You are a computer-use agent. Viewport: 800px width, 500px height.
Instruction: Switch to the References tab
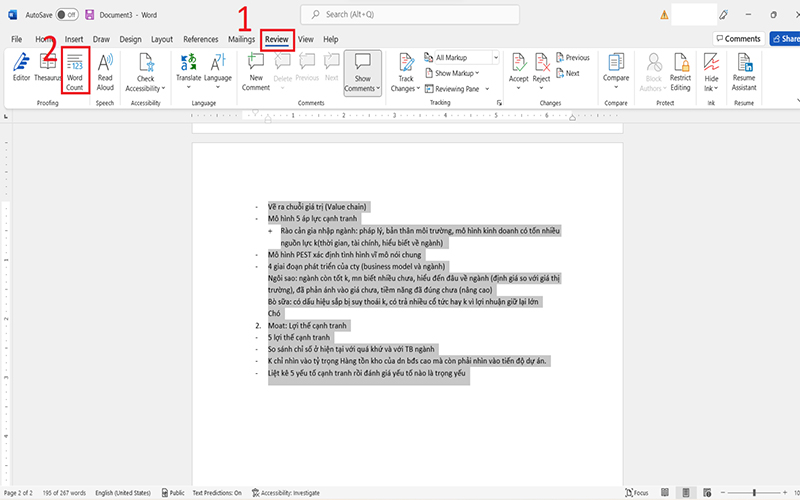coord(201,39)
